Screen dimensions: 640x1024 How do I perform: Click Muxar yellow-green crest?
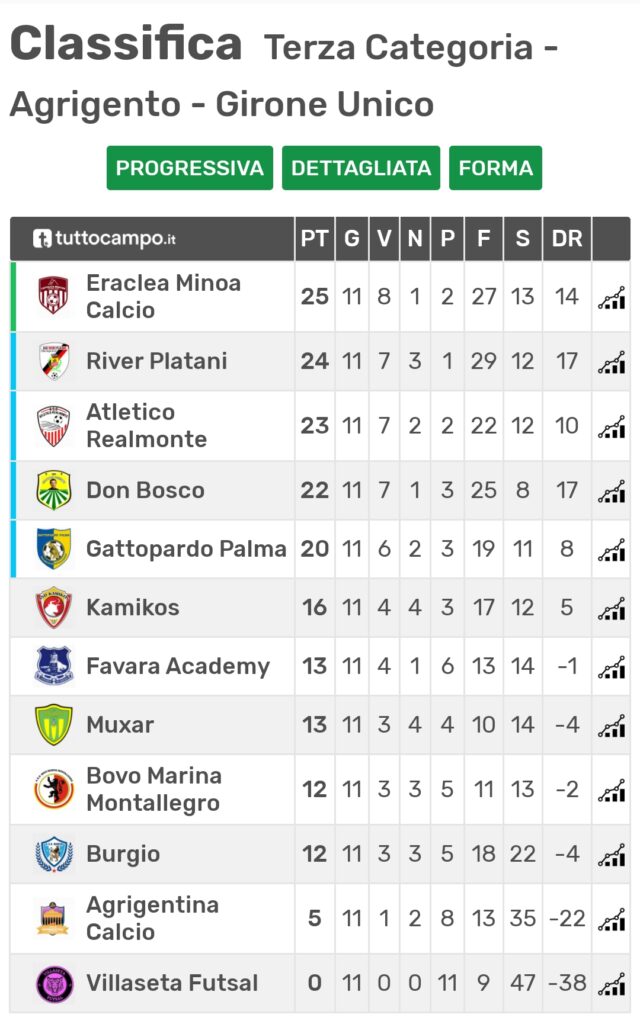click(54, 724)
